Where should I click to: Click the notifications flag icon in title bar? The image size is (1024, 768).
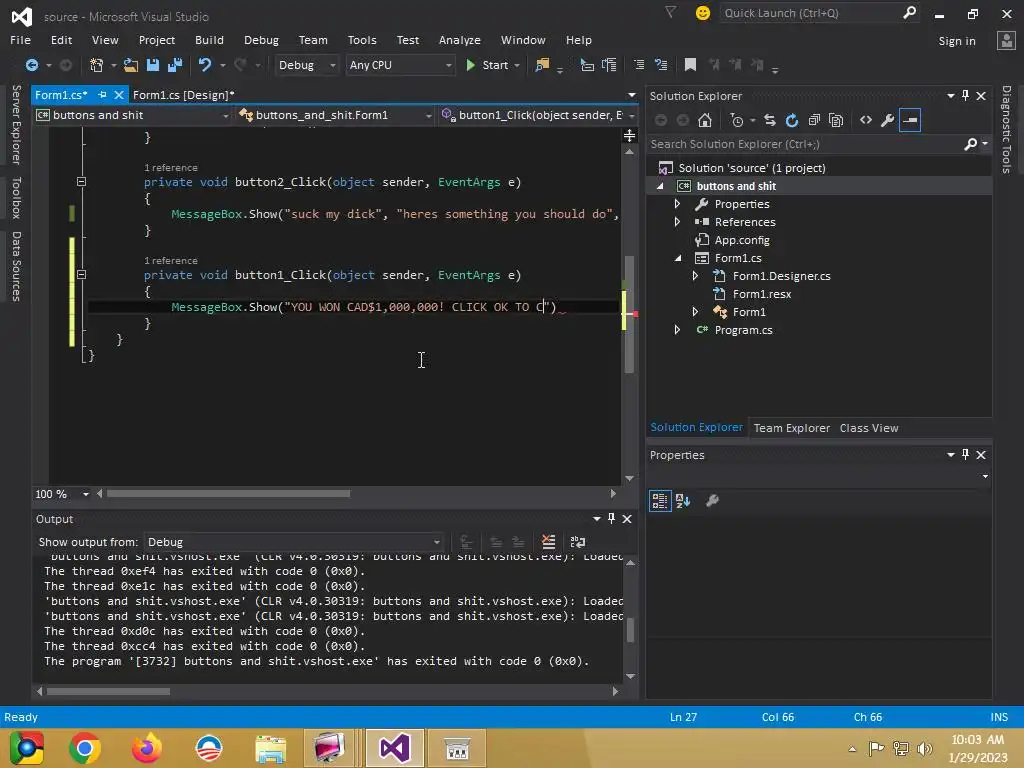[x=671, y=12]
